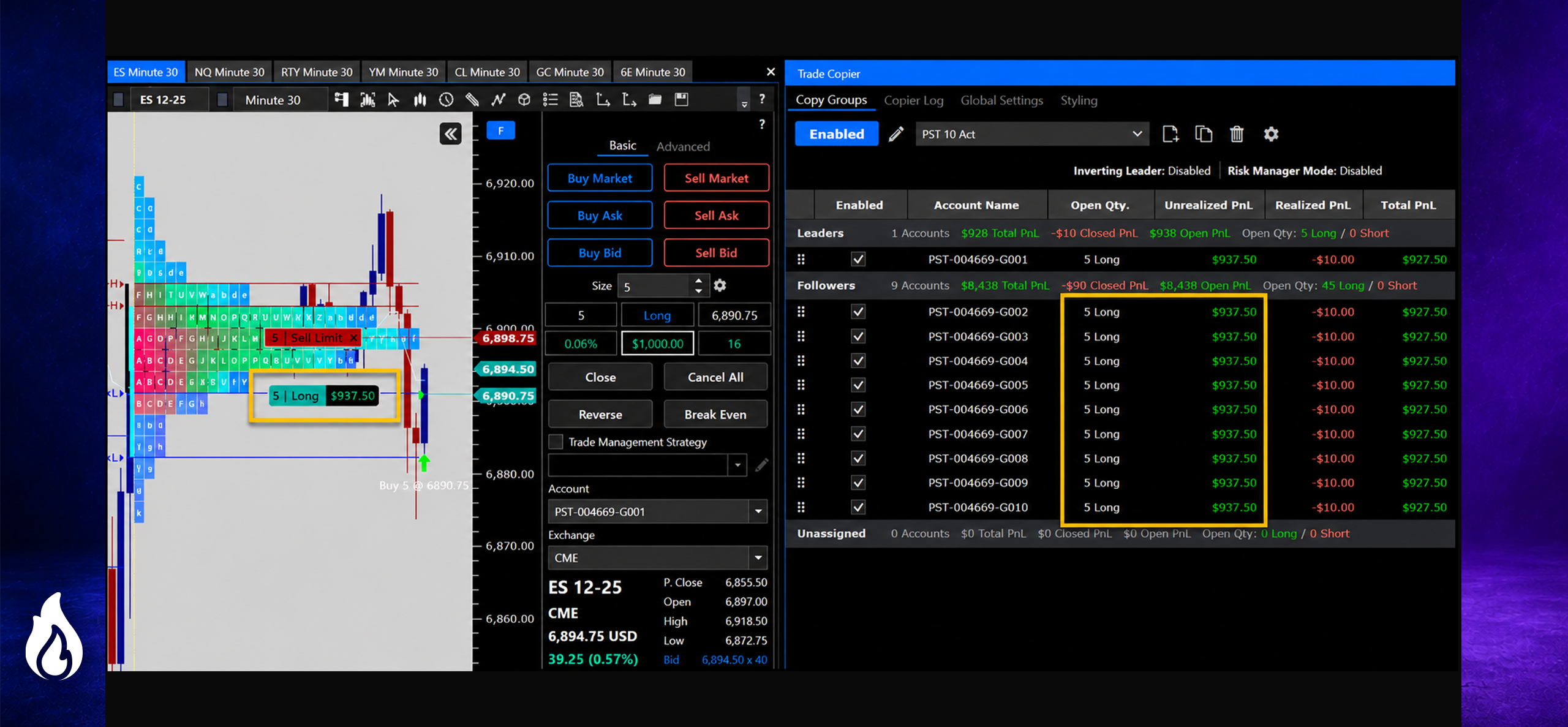Click the save floppy disk icon

pyautogui.click(x=681, y=100)
